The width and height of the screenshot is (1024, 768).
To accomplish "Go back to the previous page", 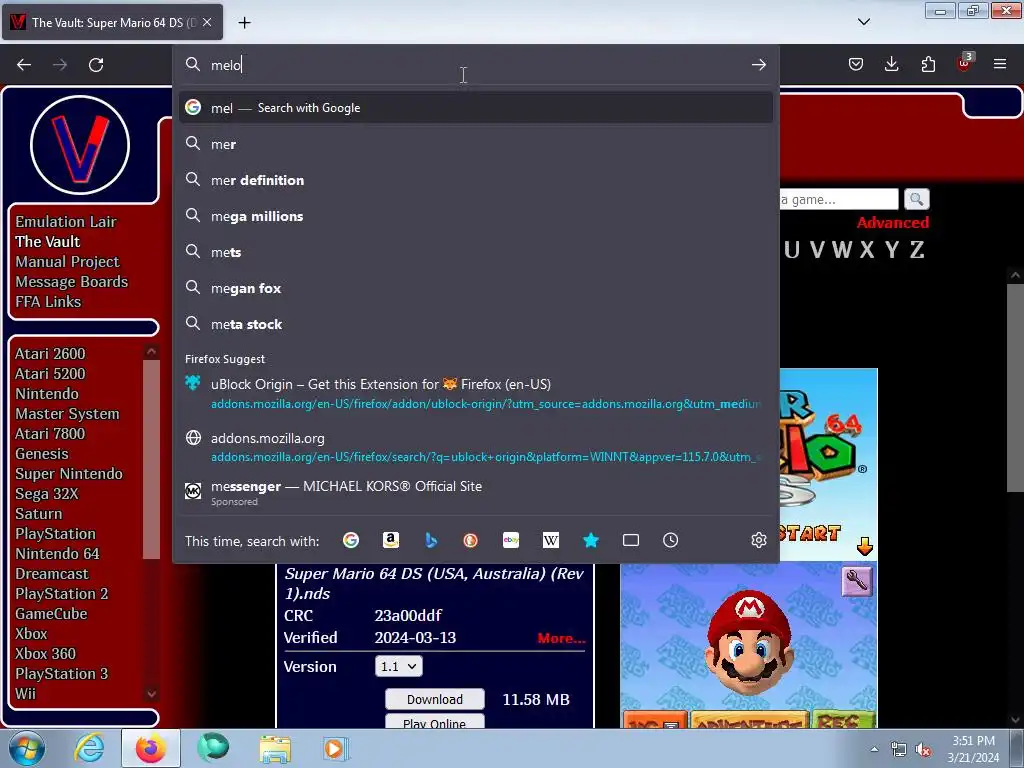I will (24, 65).
